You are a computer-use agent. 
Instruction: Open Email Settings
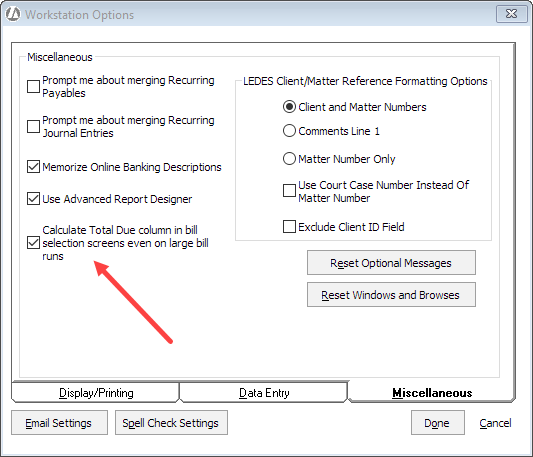(x=59, y=423)
